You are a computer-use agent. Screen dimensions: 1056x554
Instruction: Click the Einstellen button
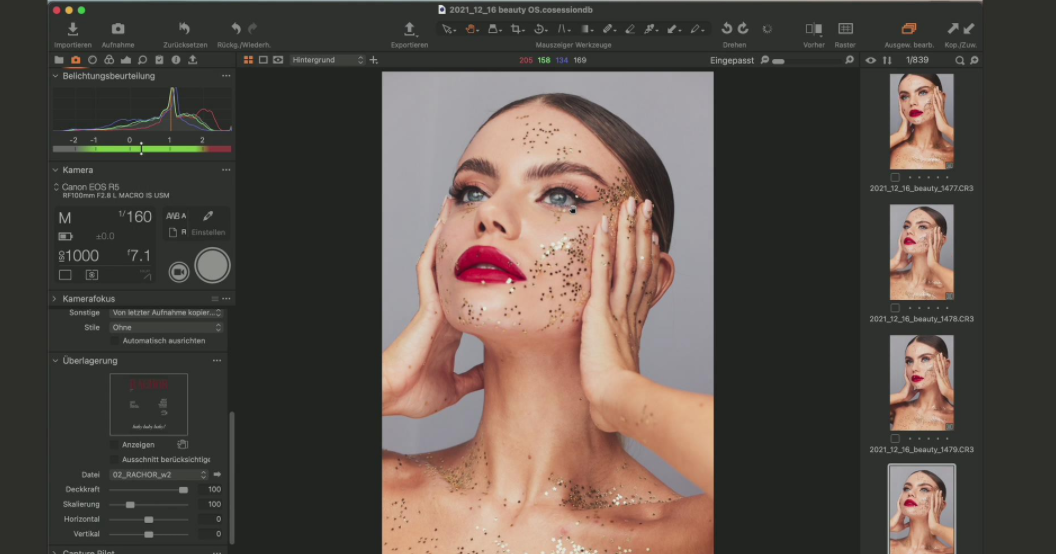pos(207,232)
